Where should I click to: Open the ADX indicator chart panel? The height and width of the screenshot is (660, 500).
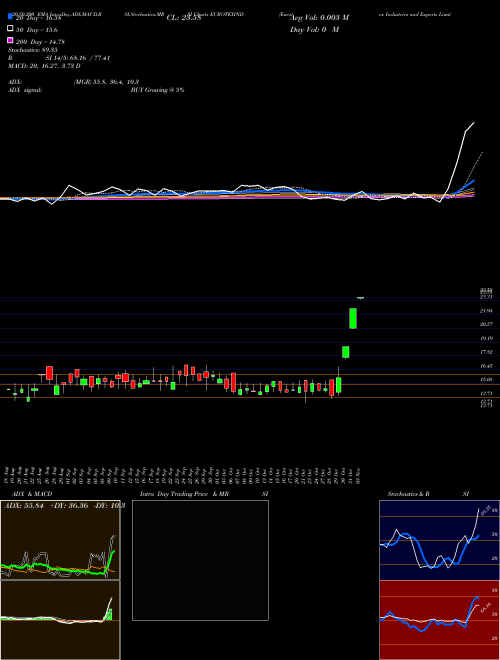pos(60,540)
